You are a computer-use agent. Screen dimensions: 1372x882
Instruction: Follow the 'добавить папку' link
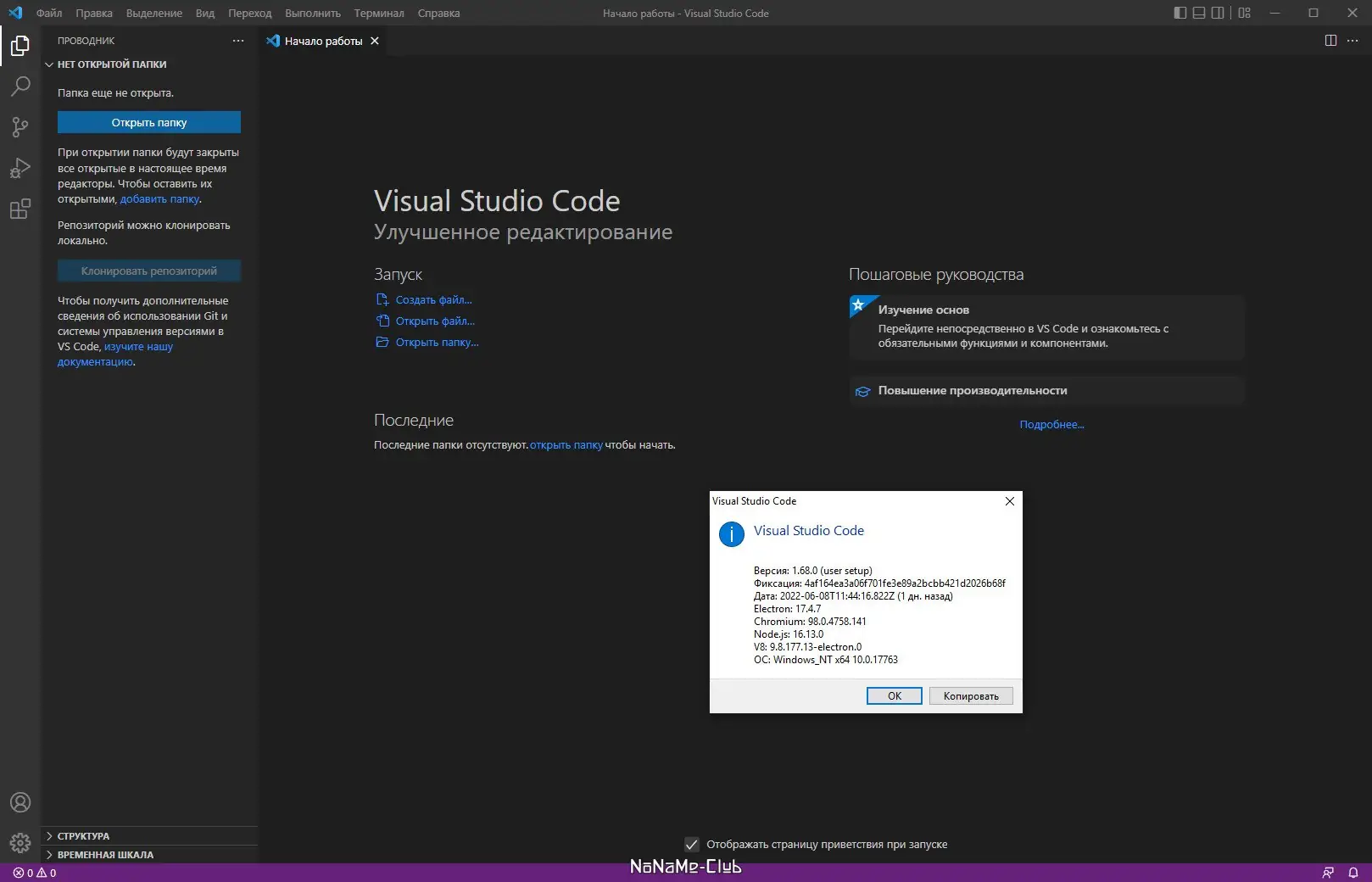tap(160, 199)
